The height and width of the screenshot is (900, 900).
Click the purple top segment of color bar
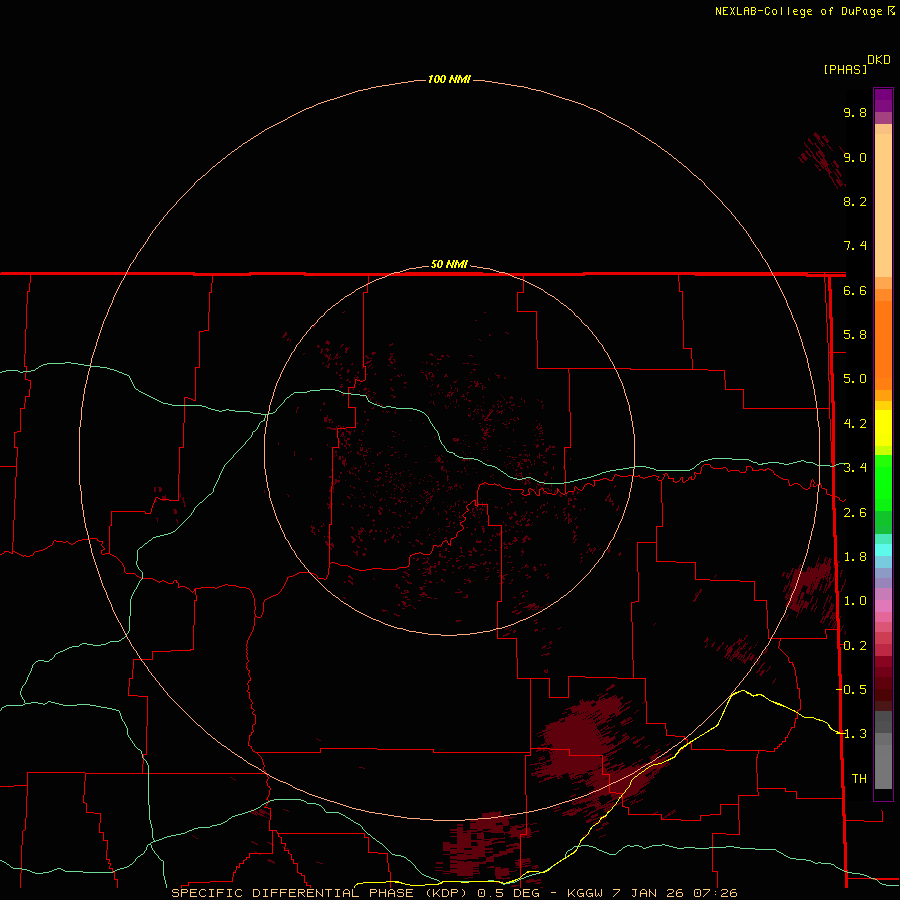883,100
